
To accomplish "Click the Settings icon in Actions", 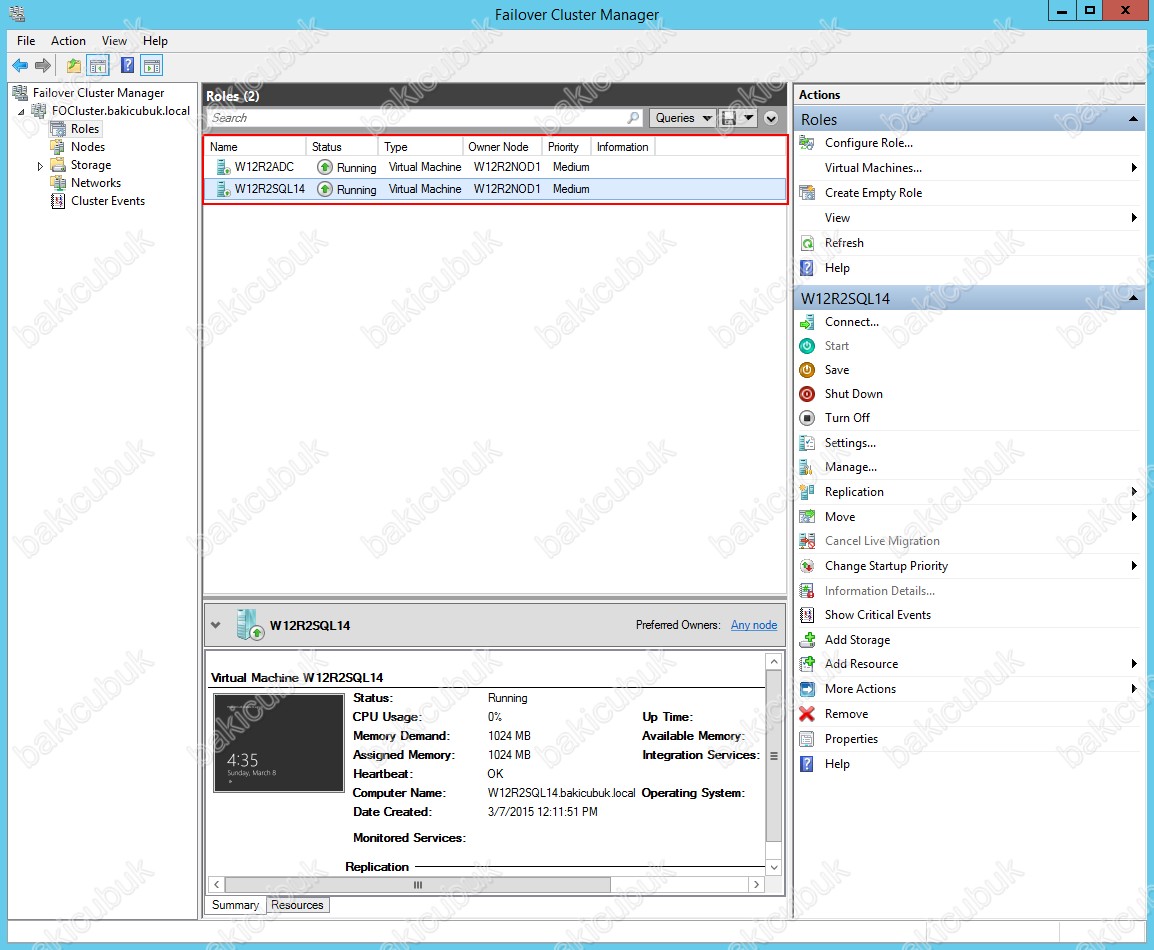I will point(807,443).
